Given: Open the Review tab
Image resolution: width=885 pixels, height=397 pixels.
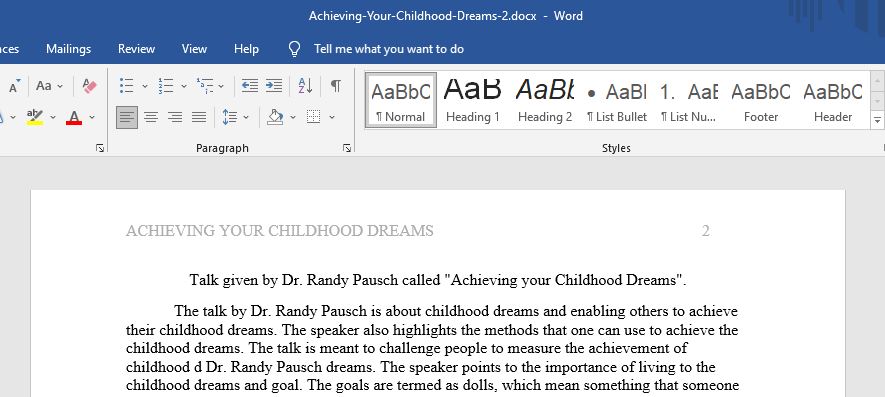Looking at the screenshot, I should [137, 49].
